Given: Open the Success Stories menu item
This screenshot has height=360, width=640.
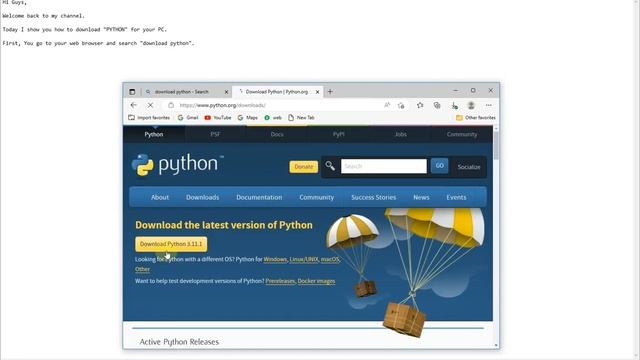Looking at the screenshot, I should click(x=373, y=197).
